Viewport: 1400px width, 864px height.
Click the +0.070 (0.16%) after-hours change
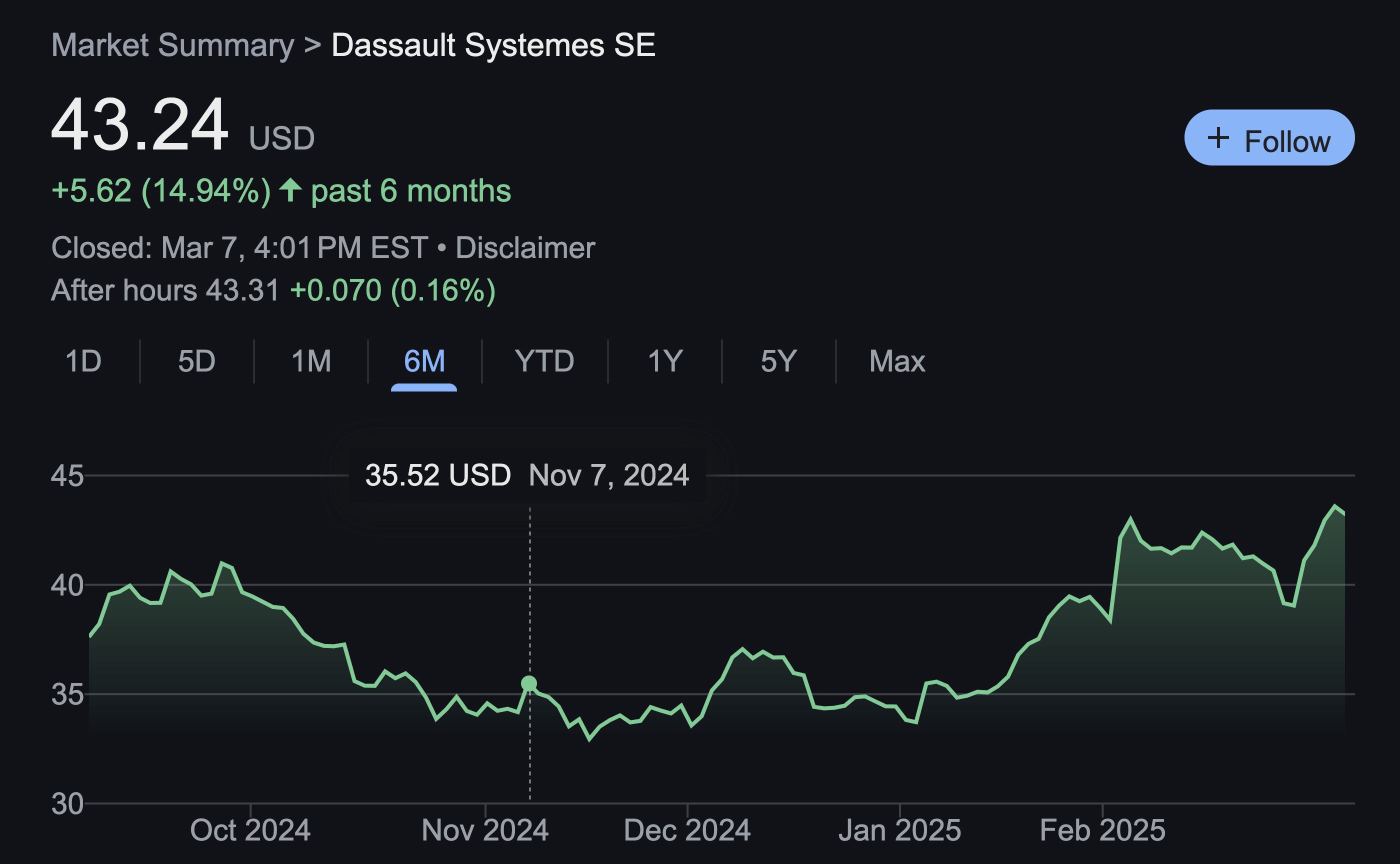pos(392,290)
